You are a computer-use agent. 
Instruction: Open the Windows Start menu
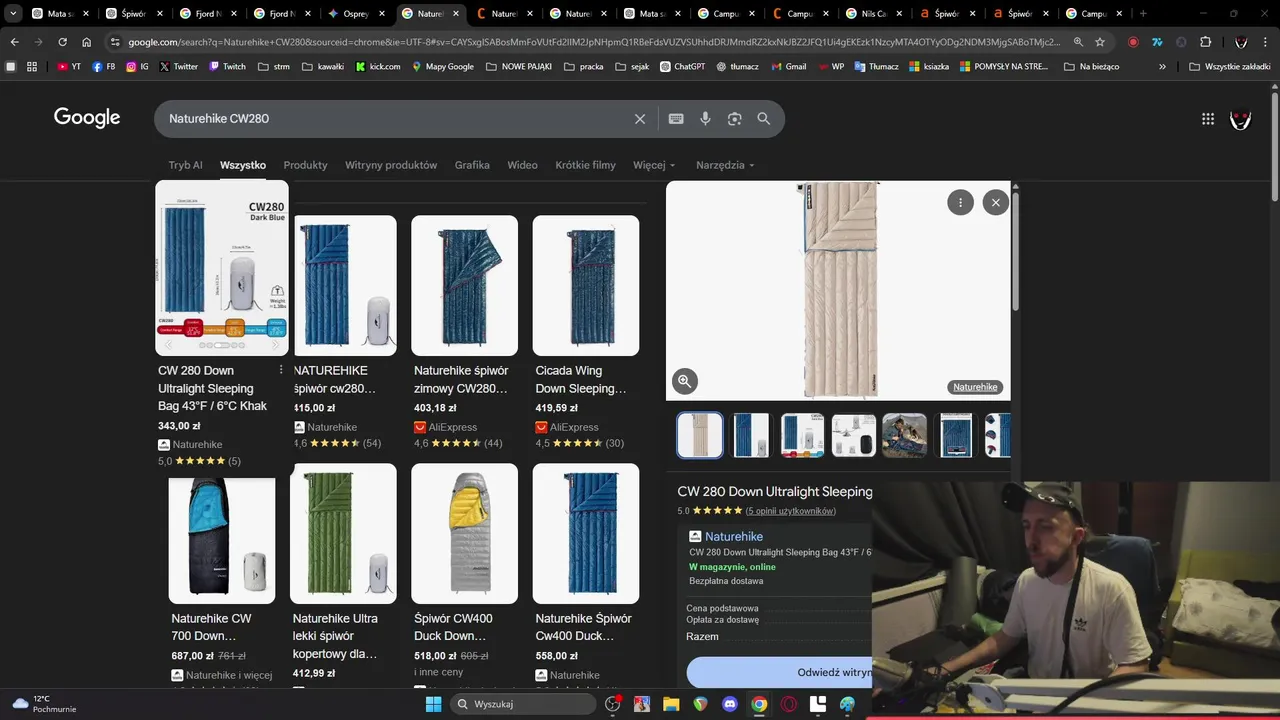(x=433, y=704)
